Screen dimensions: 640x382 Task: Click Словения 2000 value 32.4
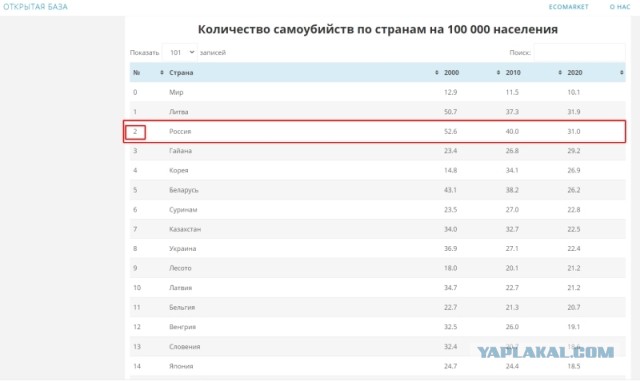(451, 346)
